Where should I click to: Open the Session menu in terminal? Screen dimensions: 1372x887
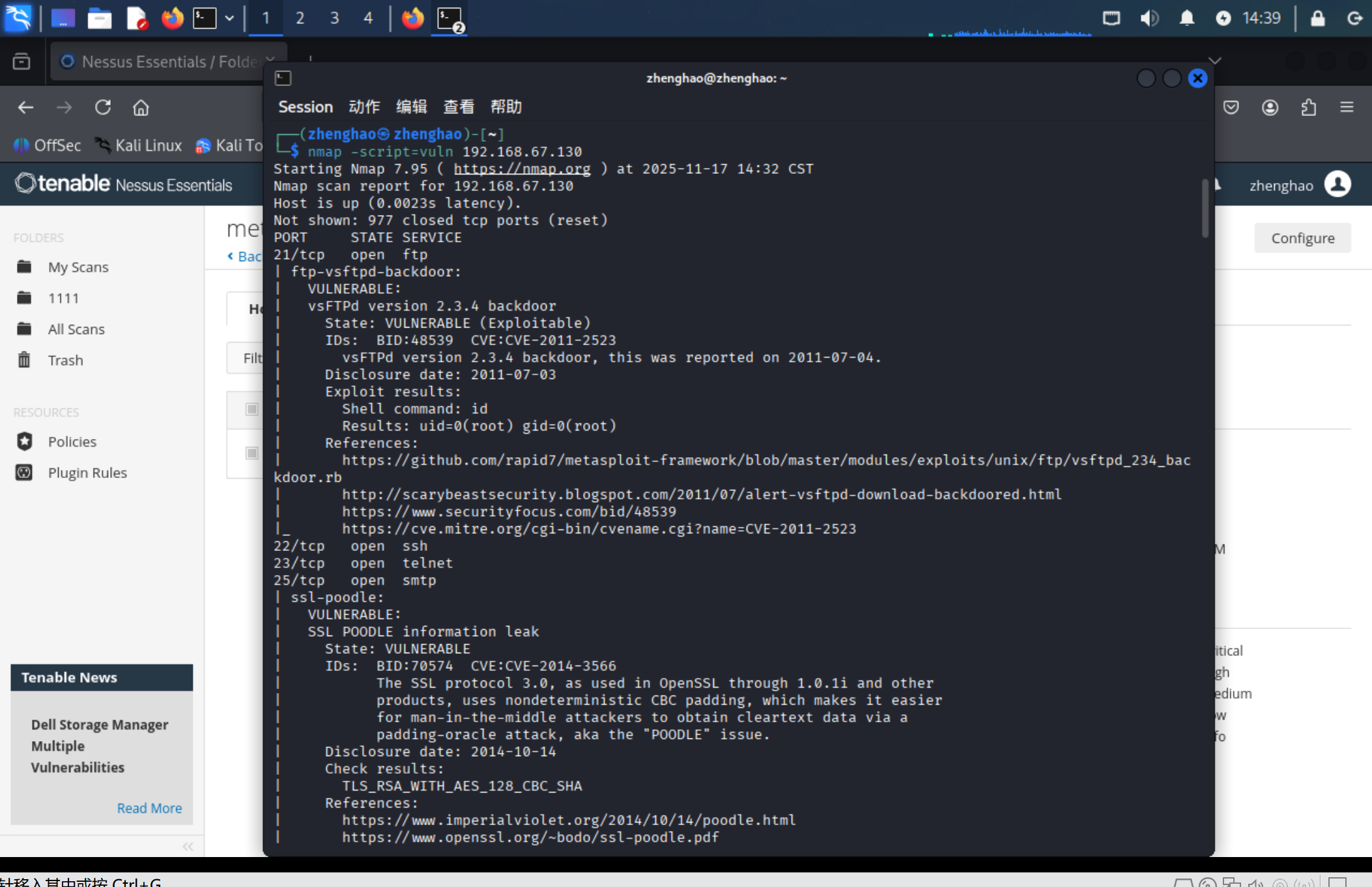pyautogui.click(x=305, y=107)
